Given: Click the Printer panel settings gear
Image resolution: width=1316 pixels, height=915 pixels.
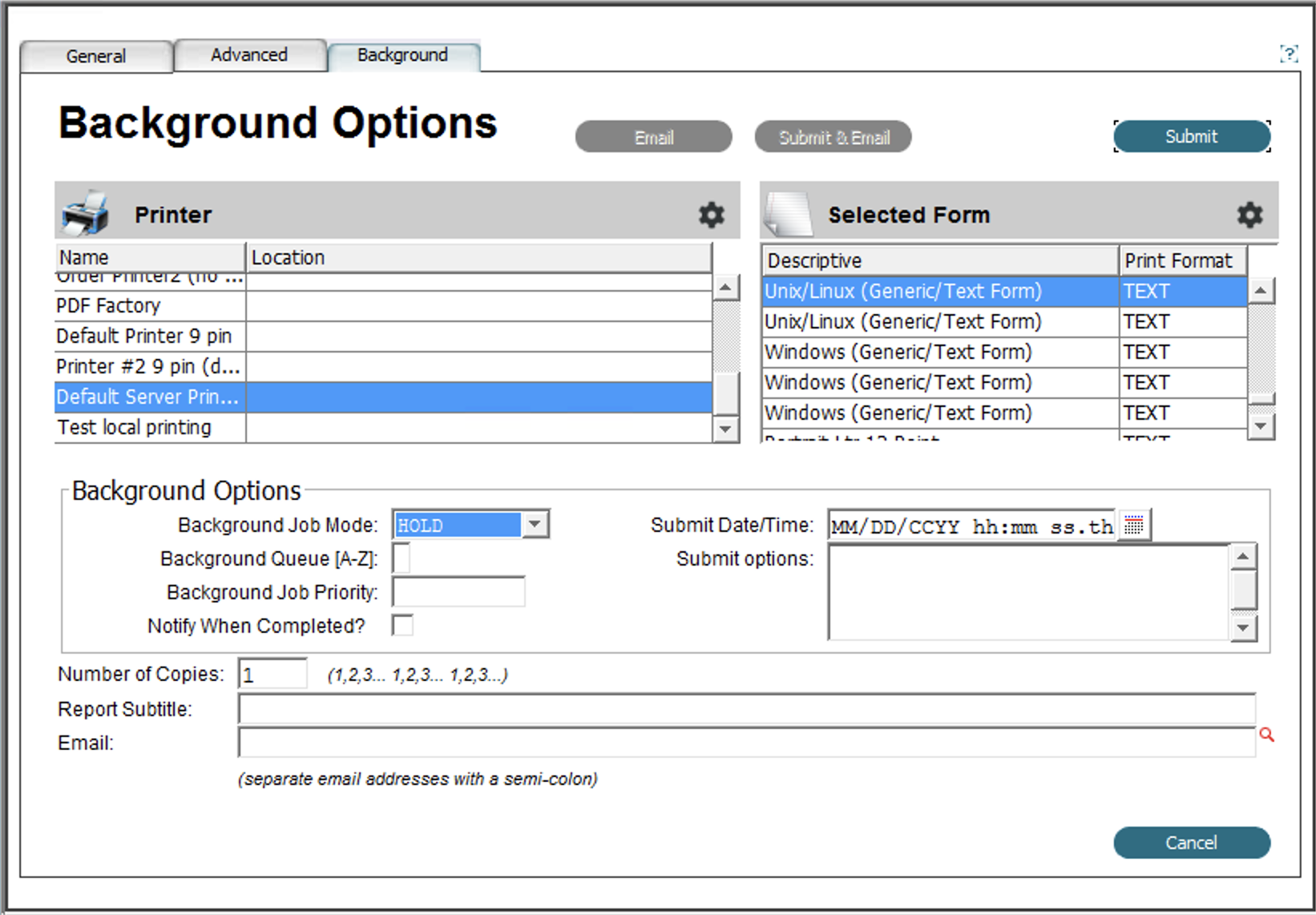Looking at the screenshot, I should click(711, 215).
